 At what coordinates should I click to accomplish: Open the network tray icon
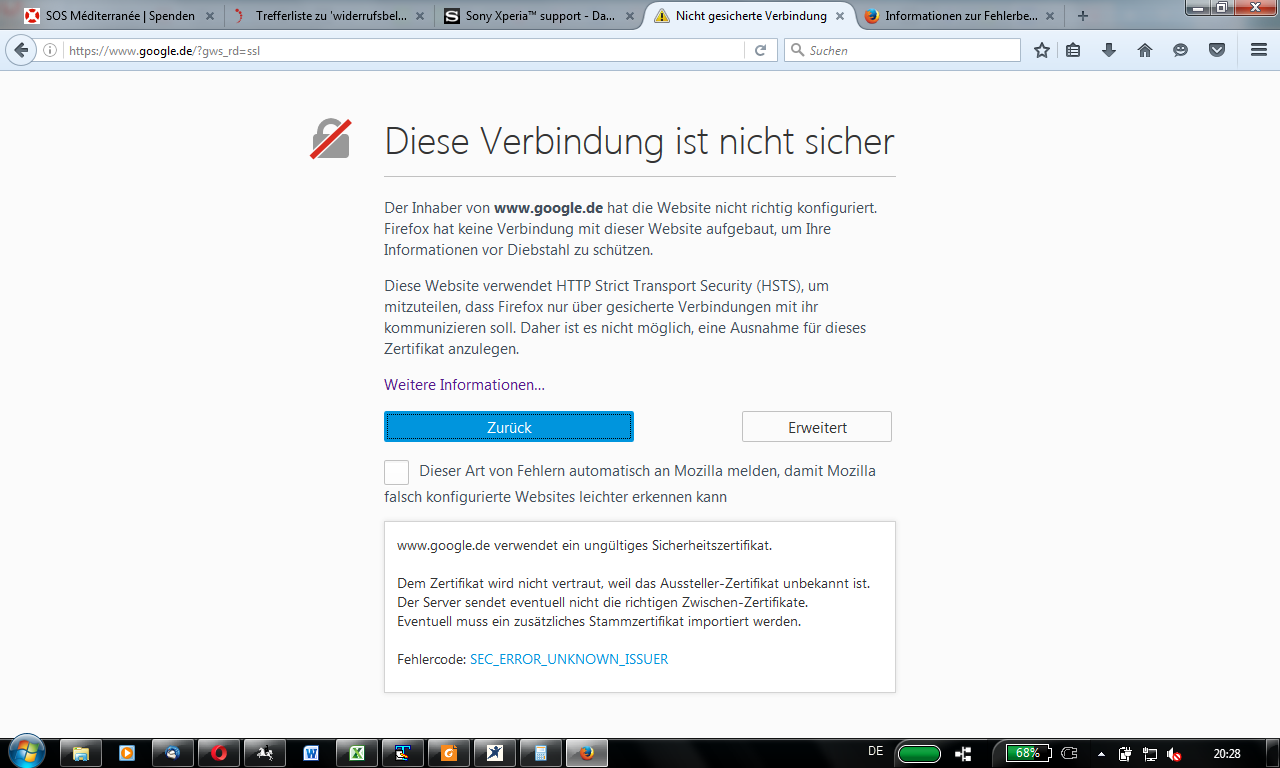click(x=1150, y=753)
